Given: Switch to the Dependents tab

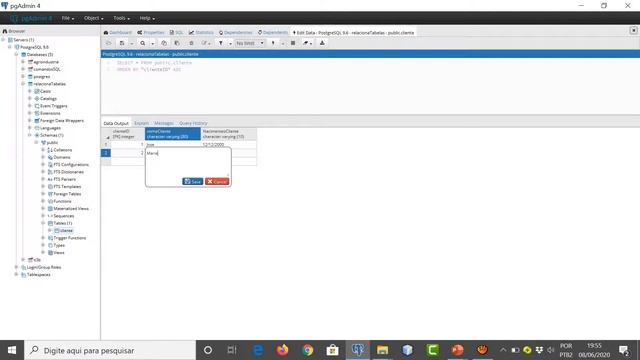Looking at the screenshot, I should pyautogui.click(x=273, y=33).
